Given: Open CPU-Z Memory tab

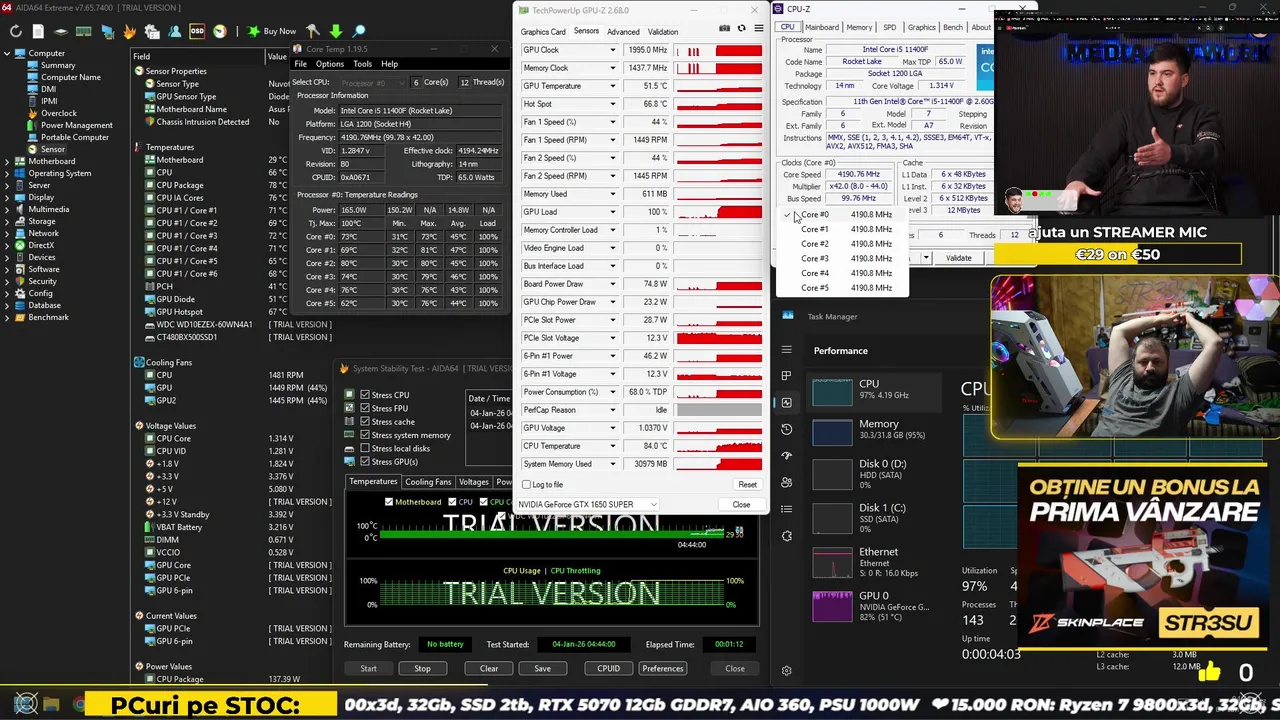Looking at the screenshot, I should (x=859, y=27).
